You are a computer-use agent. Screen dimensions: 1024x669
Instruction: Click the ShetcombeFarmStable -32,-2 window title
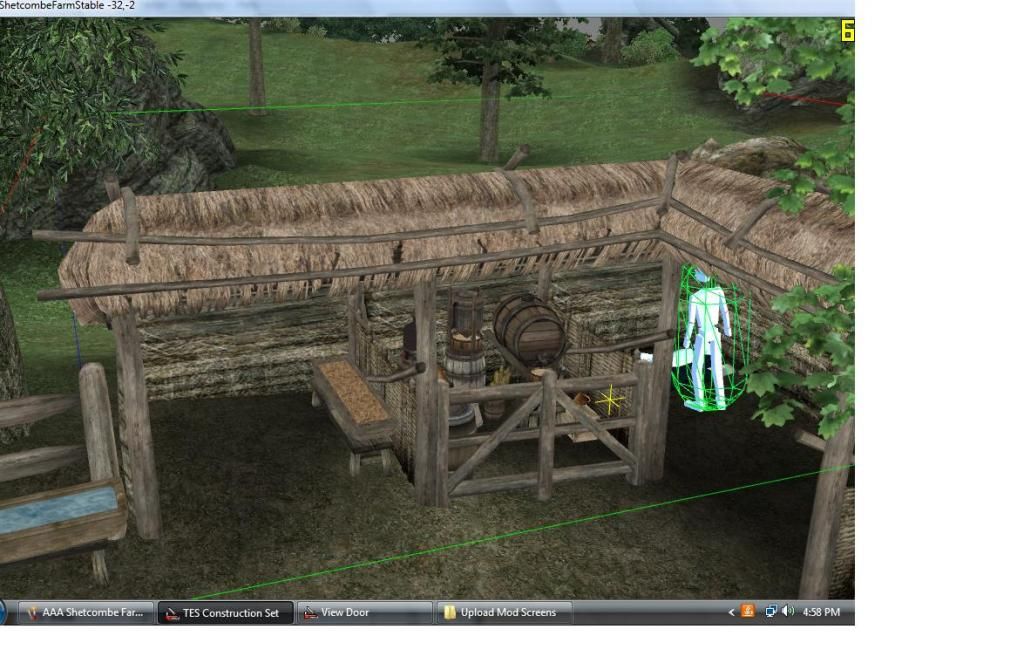click(x=67, y=5)
